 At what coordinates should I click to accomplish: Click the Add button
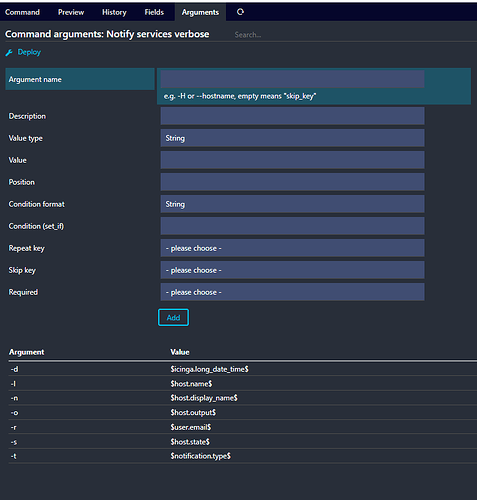[173, 317]
